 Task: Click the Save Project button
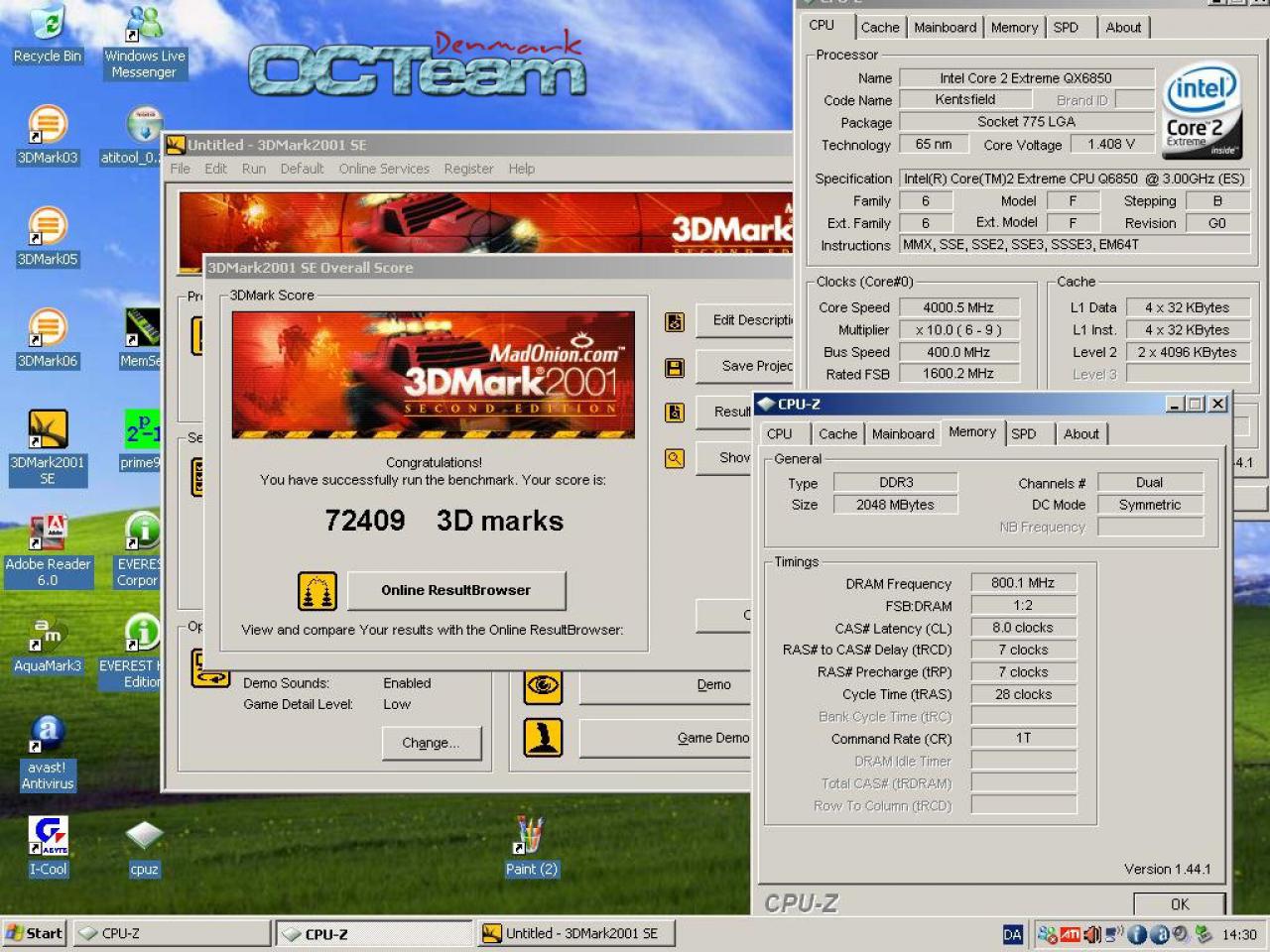tap(744, 366)
